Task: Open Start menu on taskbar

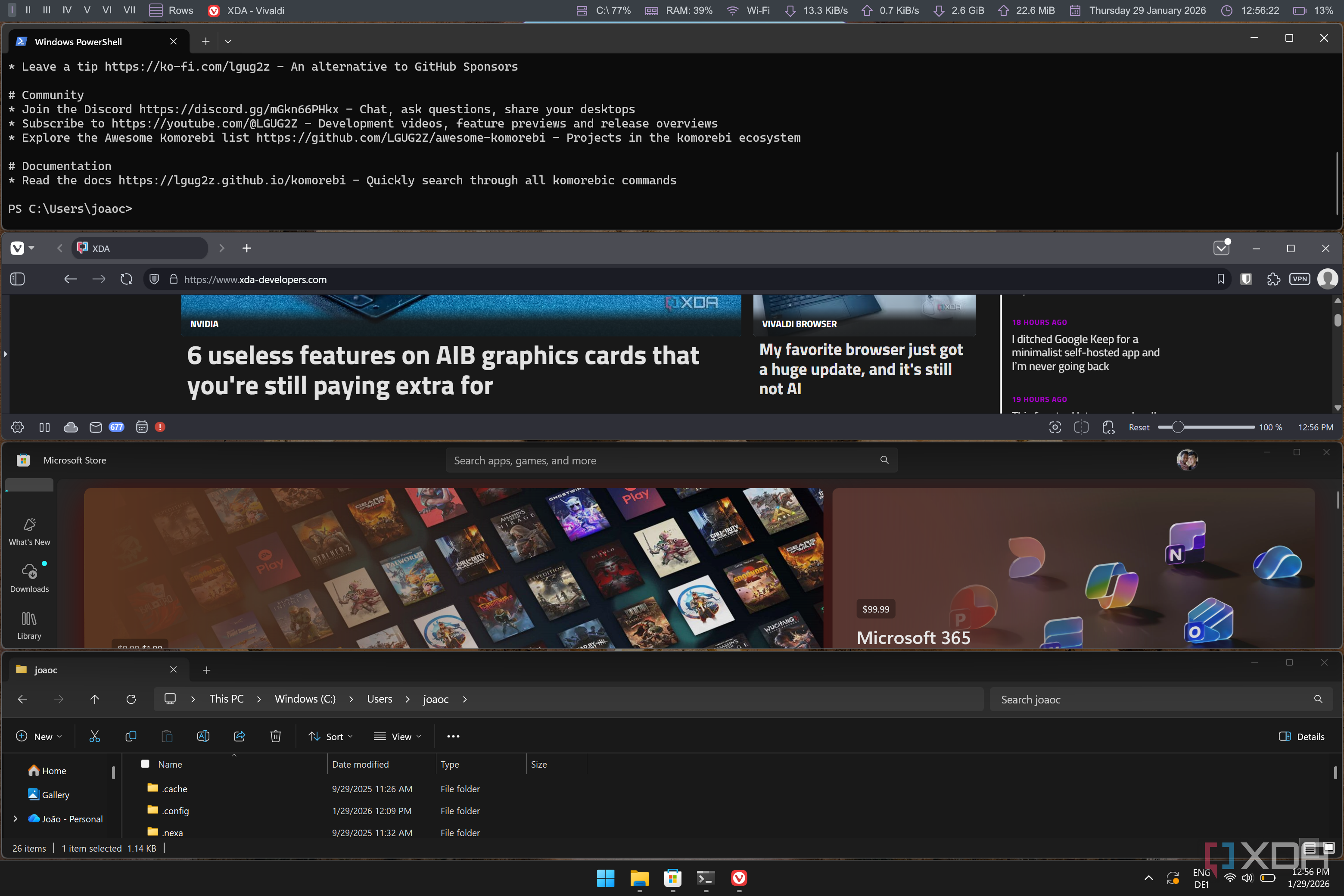Action: pos(605,878)
